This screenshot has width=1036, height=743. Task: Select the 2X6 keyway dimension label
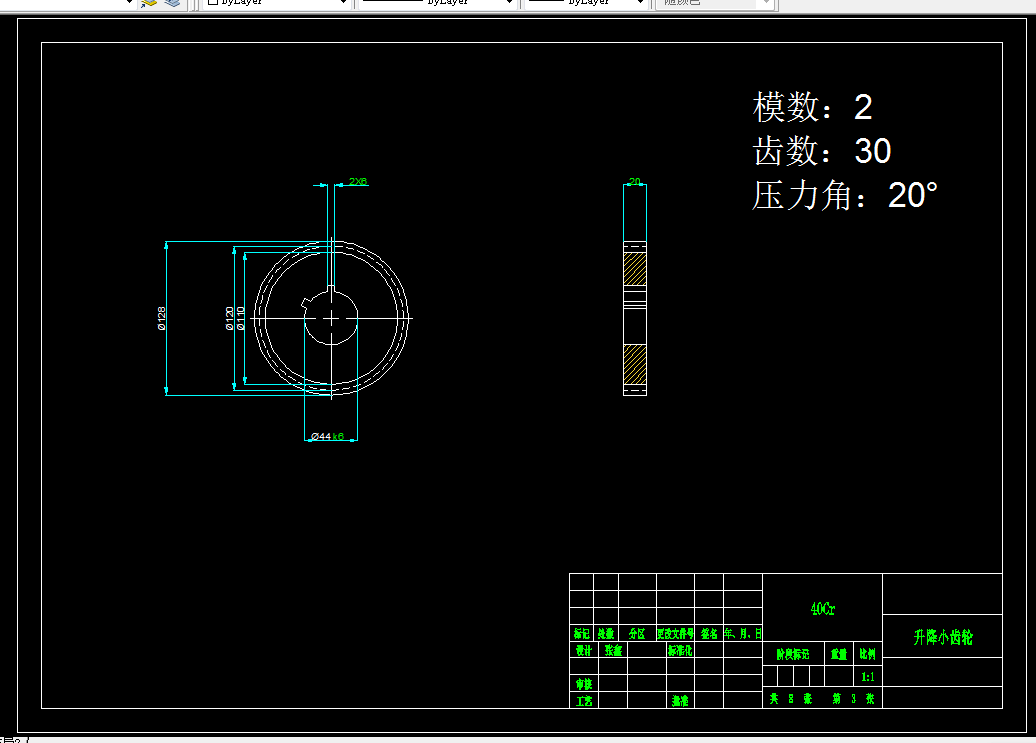click(x=357, y=181)
